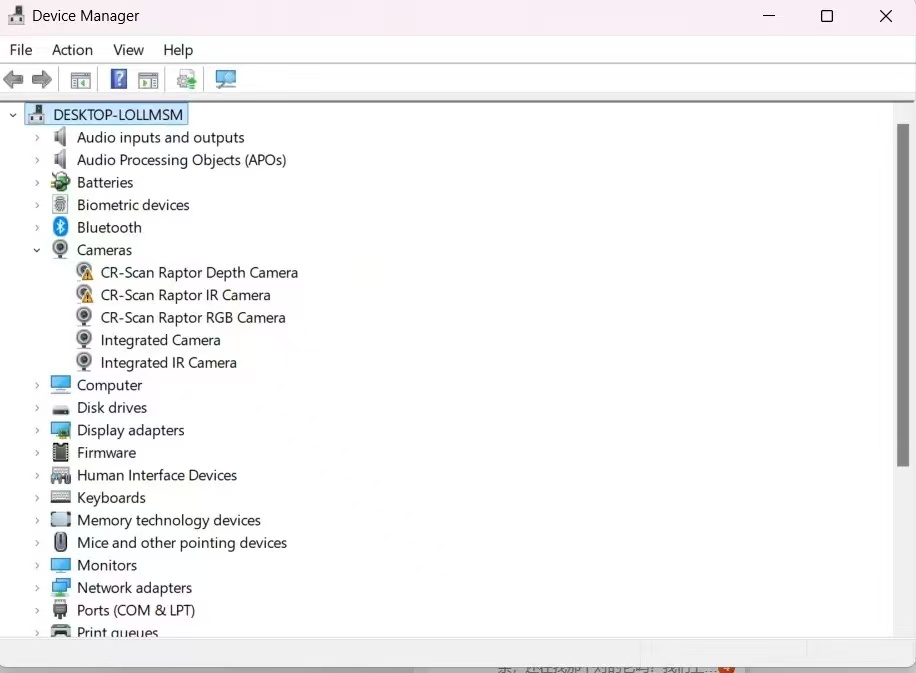The image size is (916, 673).
Task: Expand the Network adapters category
Action: point(37,587)
